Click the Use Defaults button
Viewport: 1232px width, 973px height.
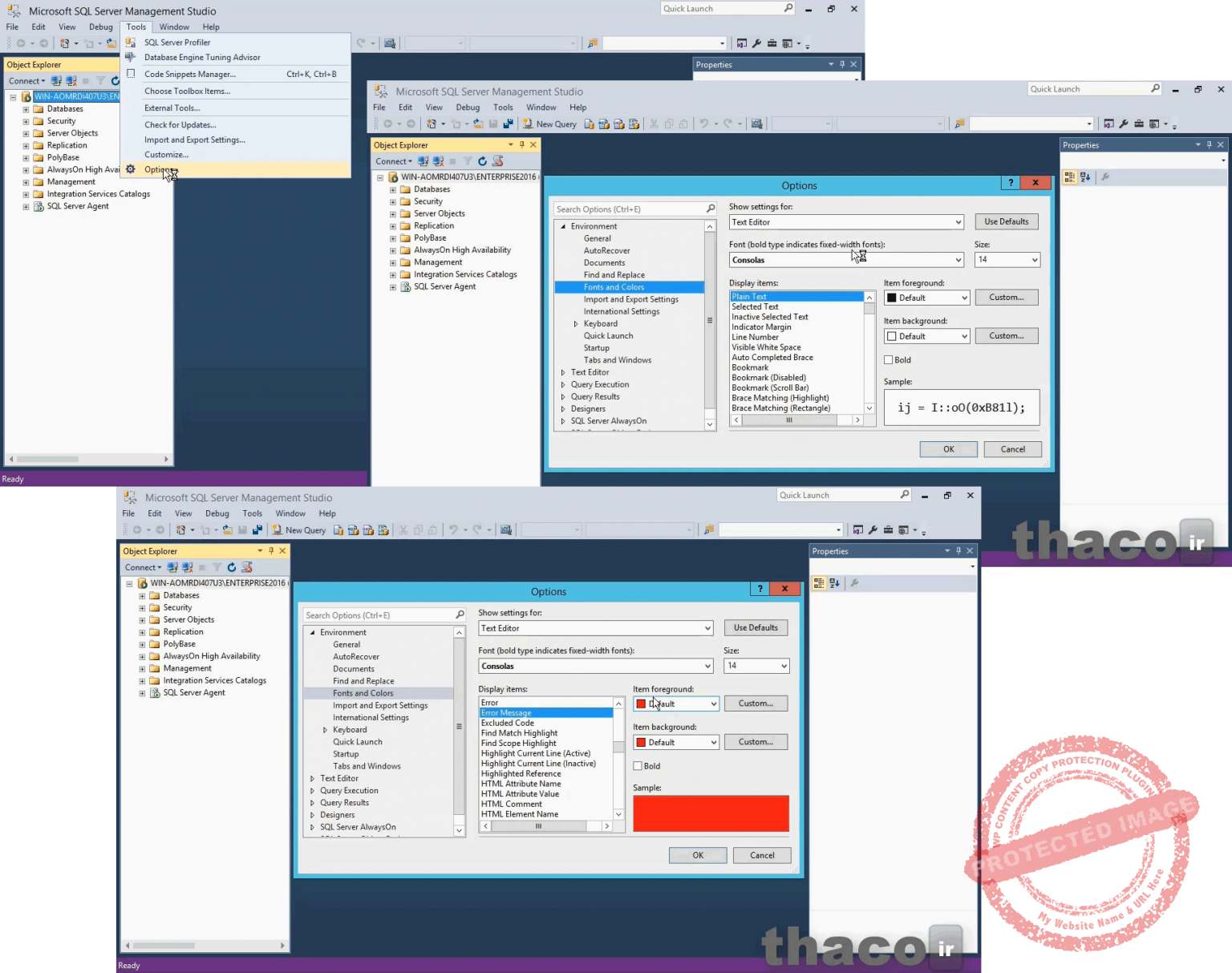pos(1006,221)
